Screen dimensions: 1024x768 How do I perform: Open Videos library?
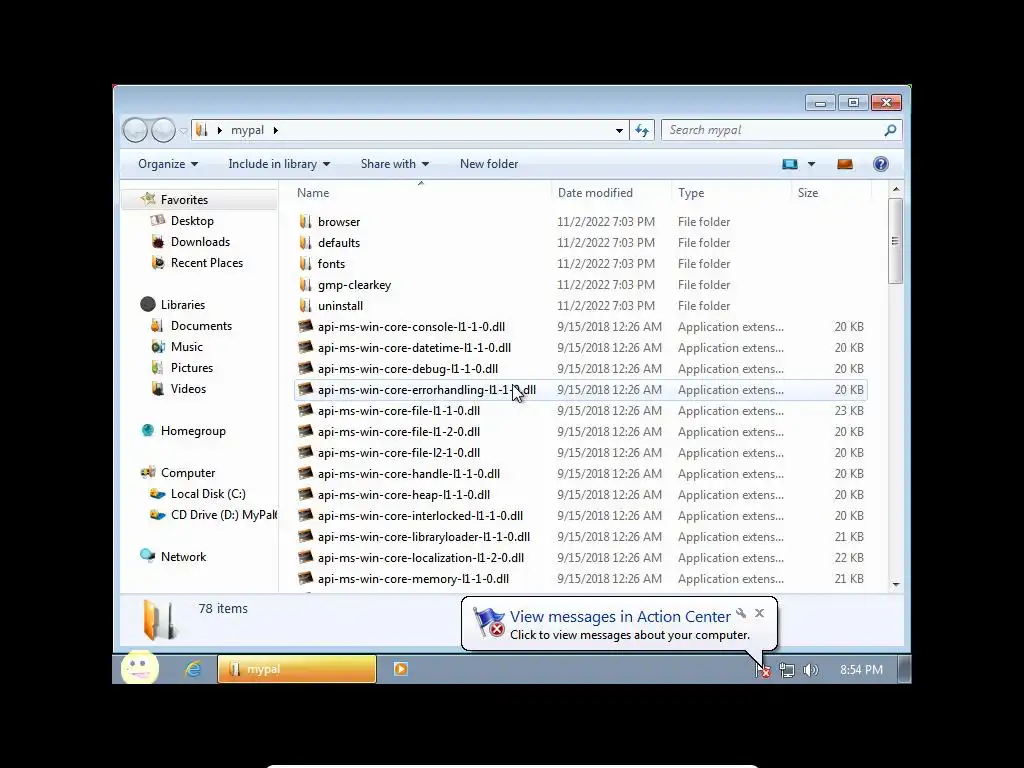188,389
